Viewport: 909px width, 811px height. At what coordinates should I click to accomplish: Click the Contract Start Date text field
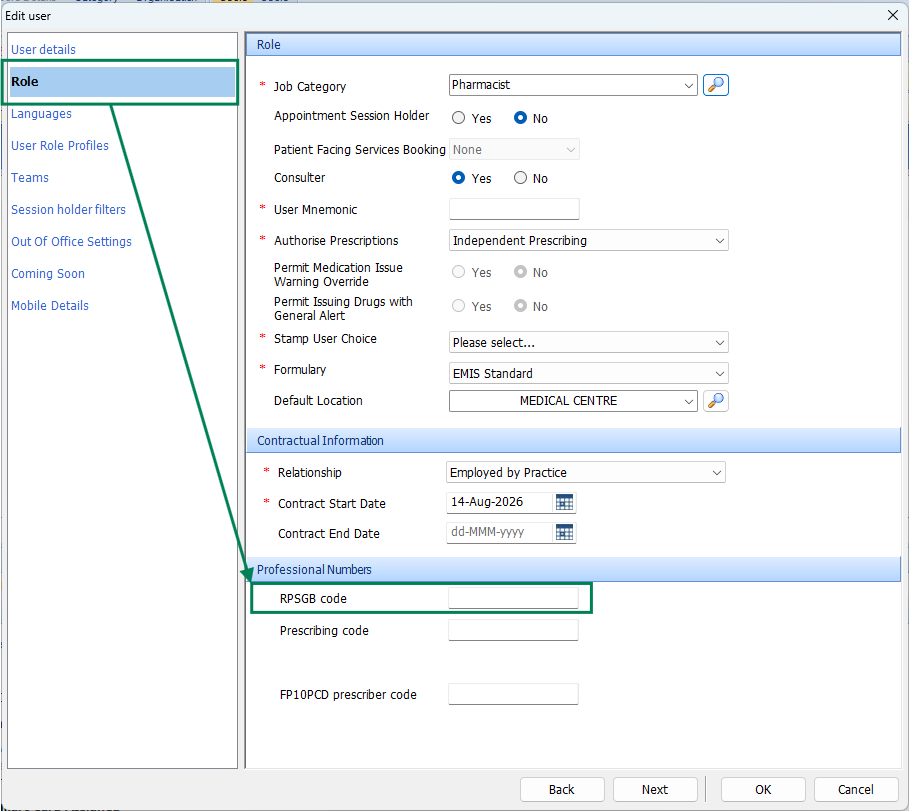coord(500,503)
